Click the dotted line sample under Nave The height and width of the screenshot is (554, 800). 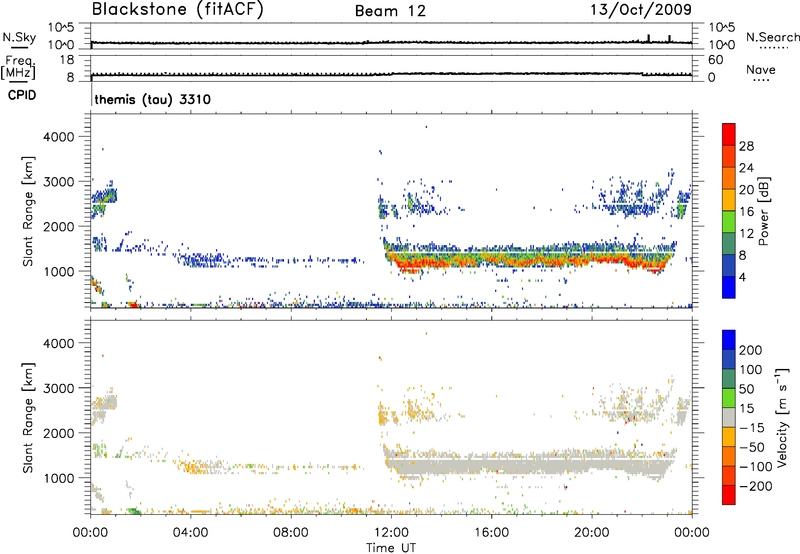pos(761,80)
